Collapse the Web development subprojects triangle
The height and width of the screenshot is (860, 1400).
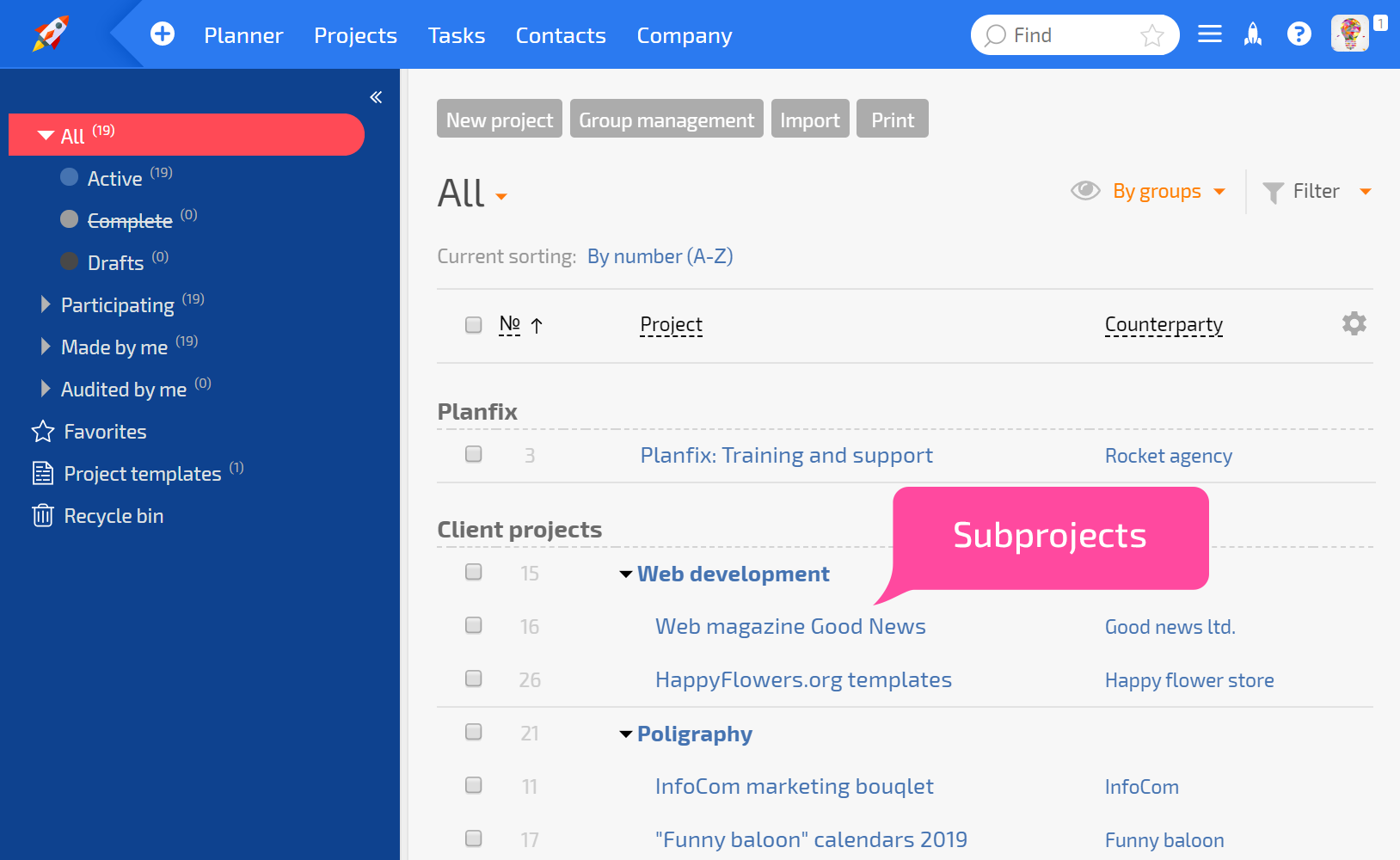pyautogui.click(x=626, y=574)
